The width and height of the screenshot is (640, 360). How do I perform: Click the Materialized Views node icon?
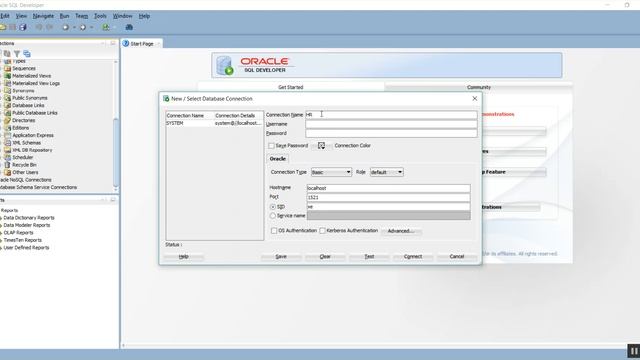point(7,76)
